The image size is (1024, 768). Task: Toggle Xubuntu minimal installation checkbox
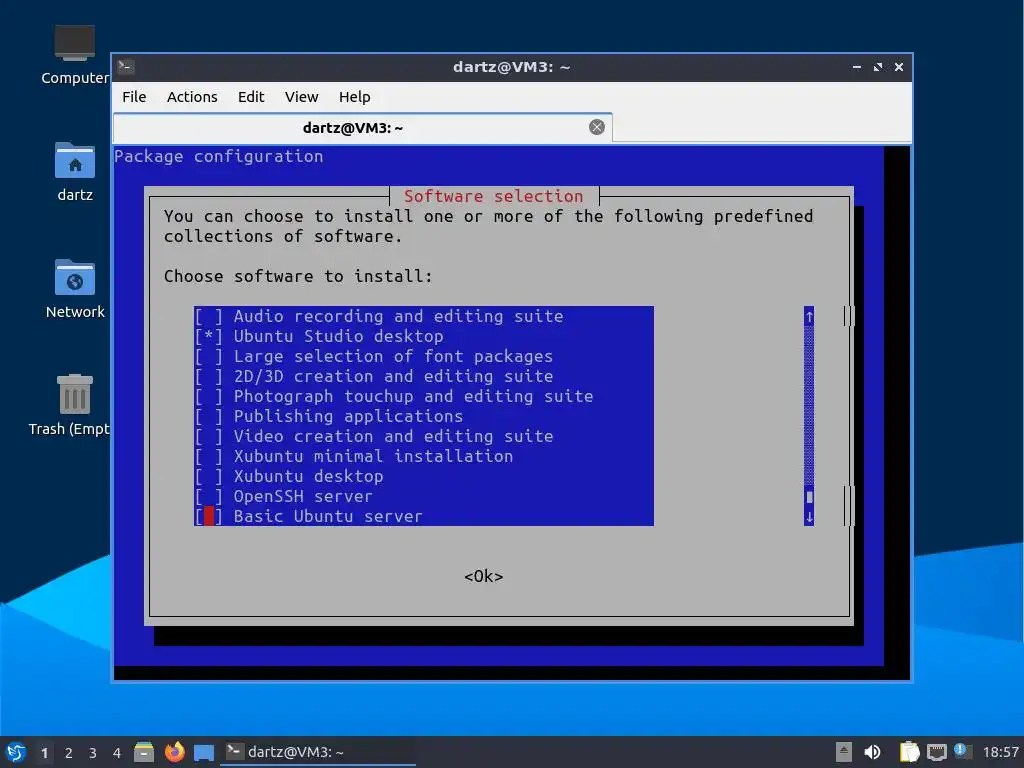(x=209, y=456)
